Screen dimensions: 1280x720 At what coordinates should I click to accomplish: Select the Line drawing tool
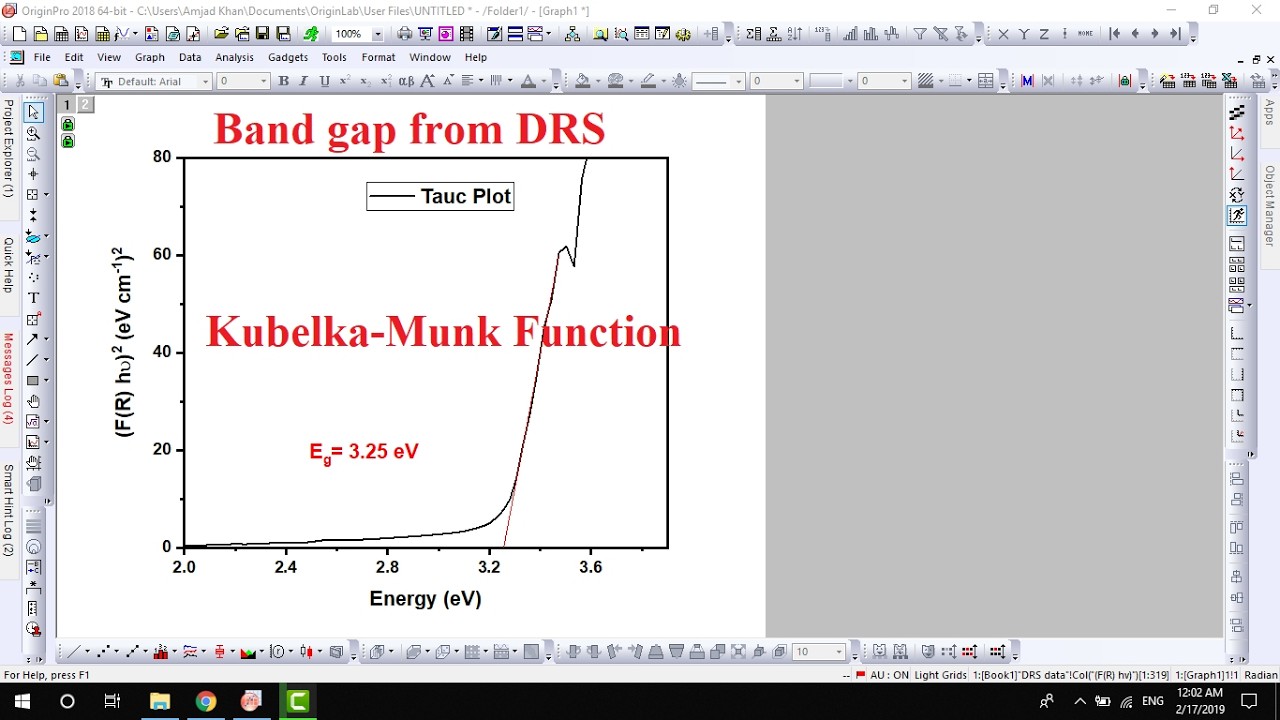click(x=33, y=359)
